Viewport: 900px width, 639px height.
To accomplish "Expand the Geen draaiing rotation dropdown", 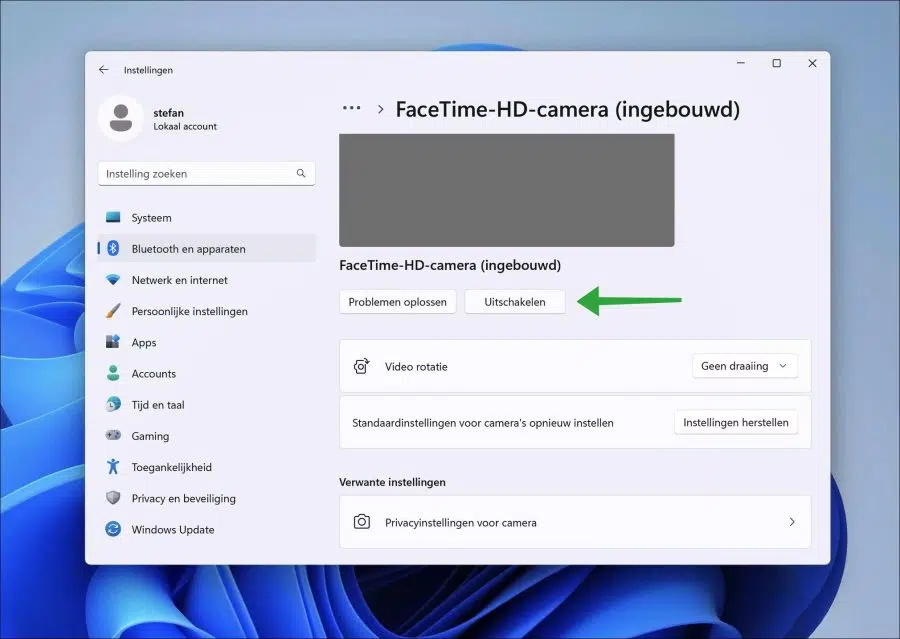I will 744,366.
